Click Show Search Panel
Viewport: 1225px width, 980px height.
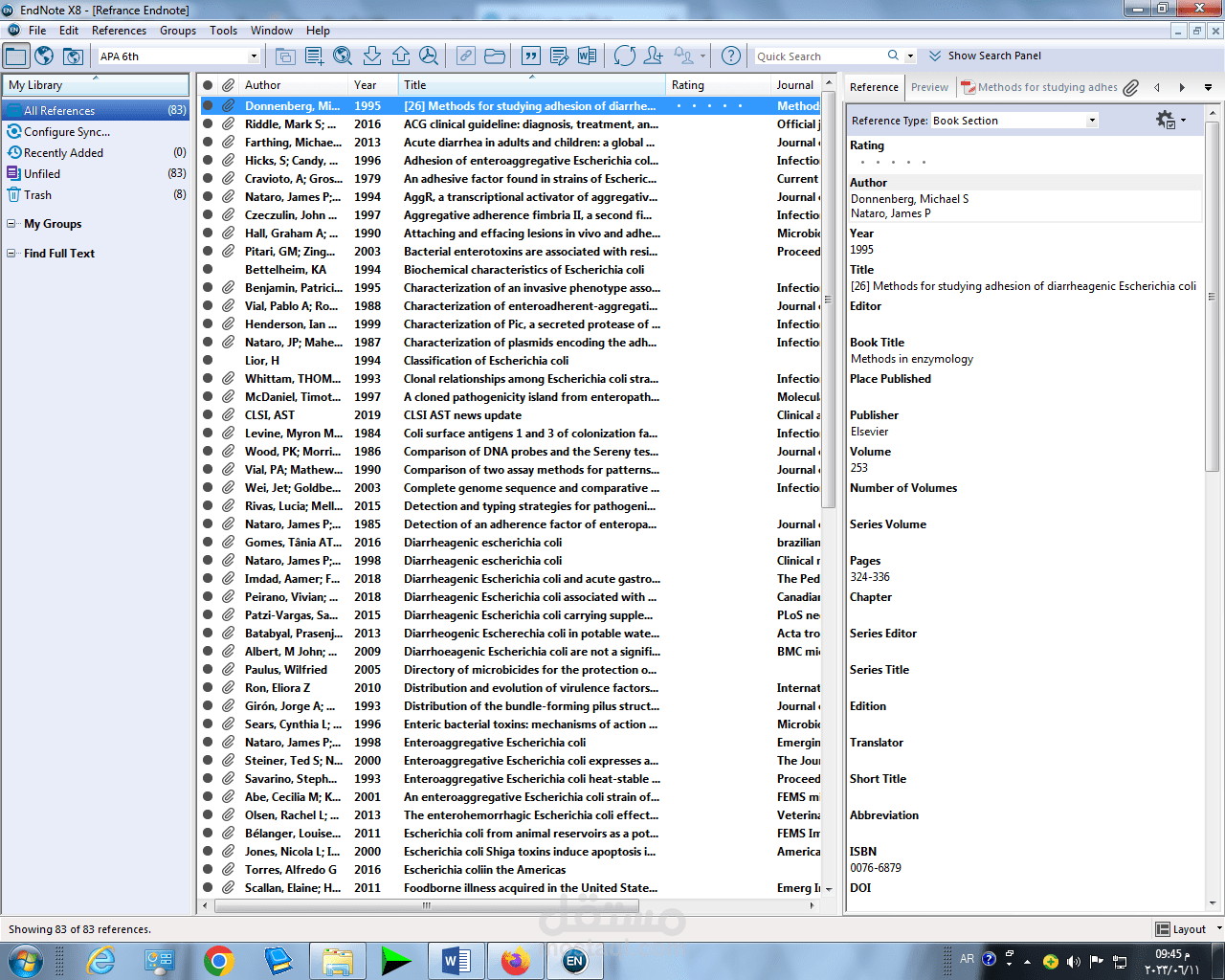(x=985, y=56)
